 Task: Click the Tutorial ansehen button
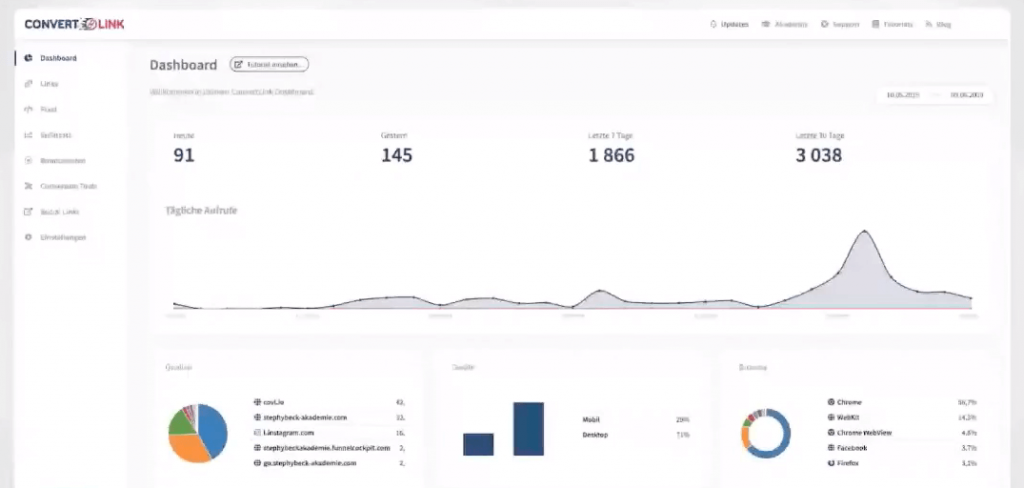point(269,64)
